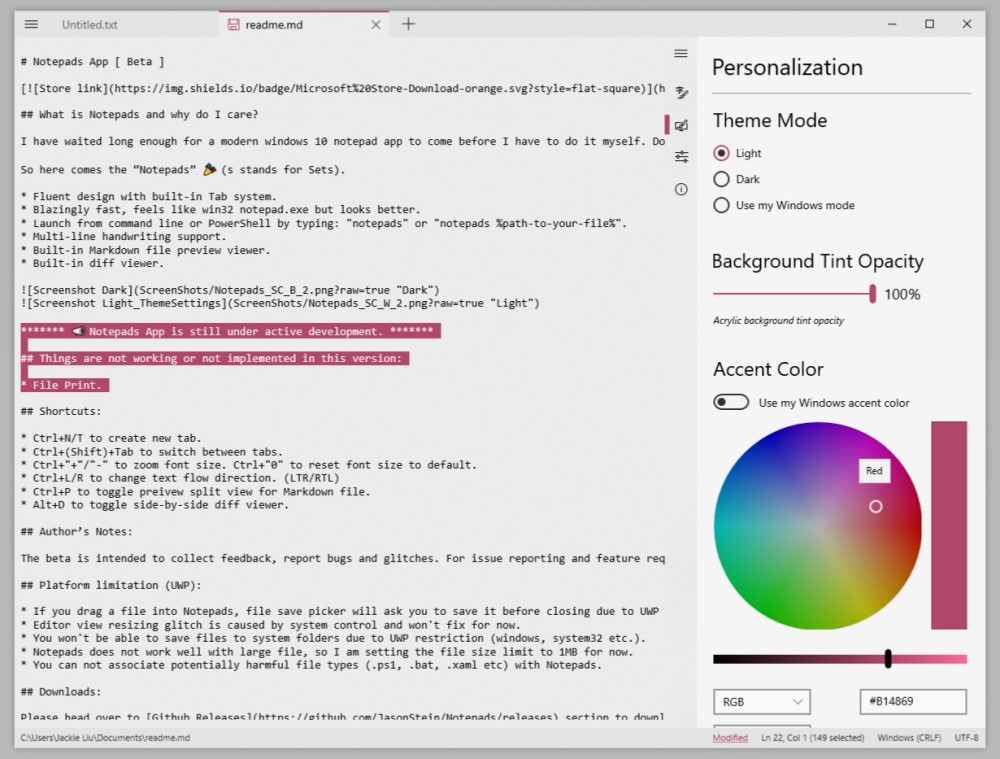Screen dimensions: 1000x759
Task: Click the accent color preview bar
Action: coord(949,525)
